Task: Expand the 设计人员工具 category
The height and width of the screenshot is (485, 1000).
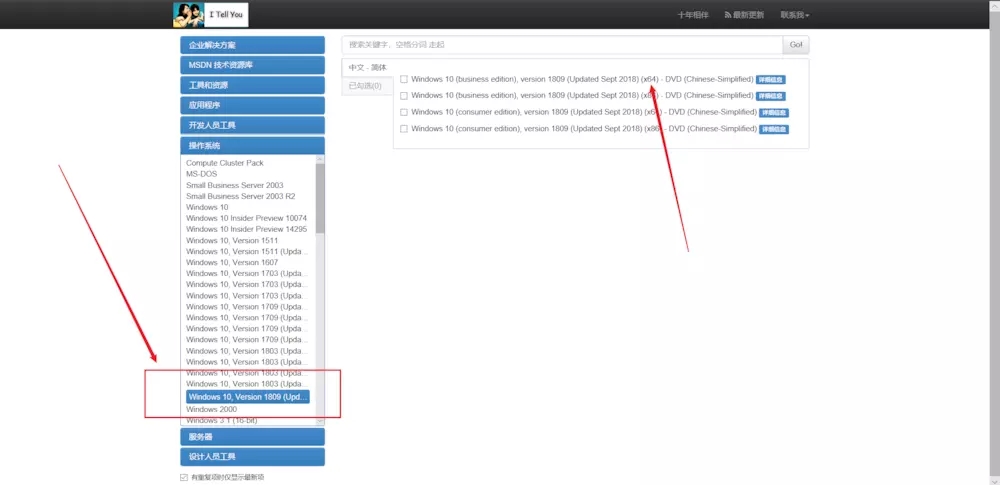Action: (x=253, y=457)
